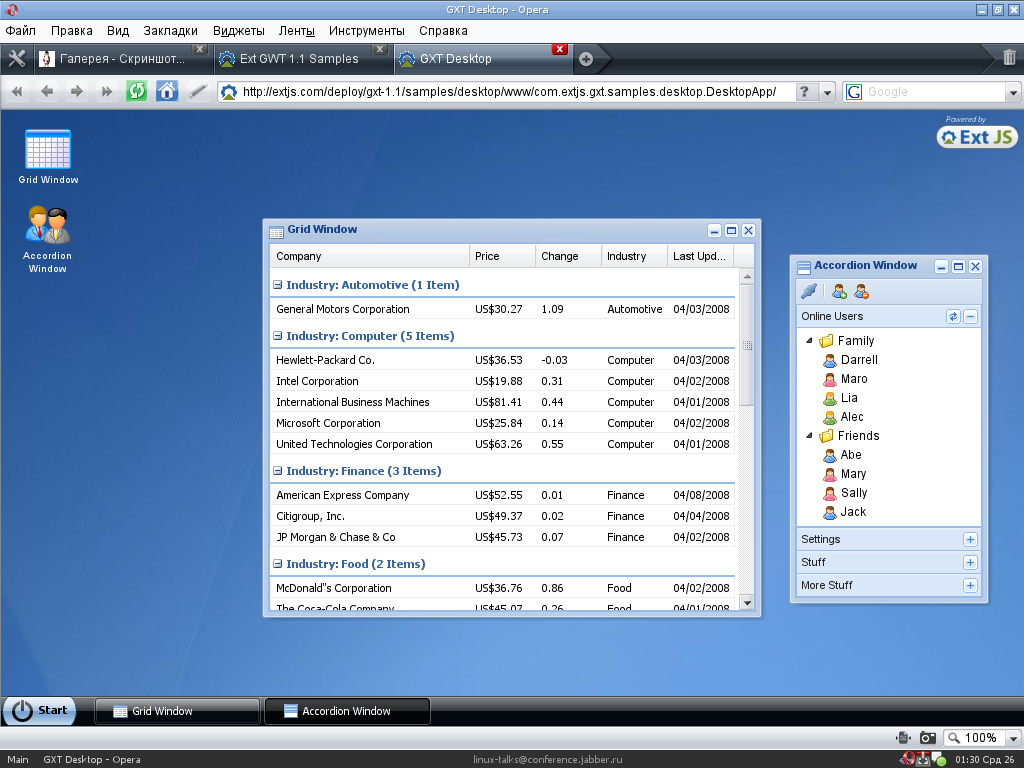Click the Start button

(40, 711)
